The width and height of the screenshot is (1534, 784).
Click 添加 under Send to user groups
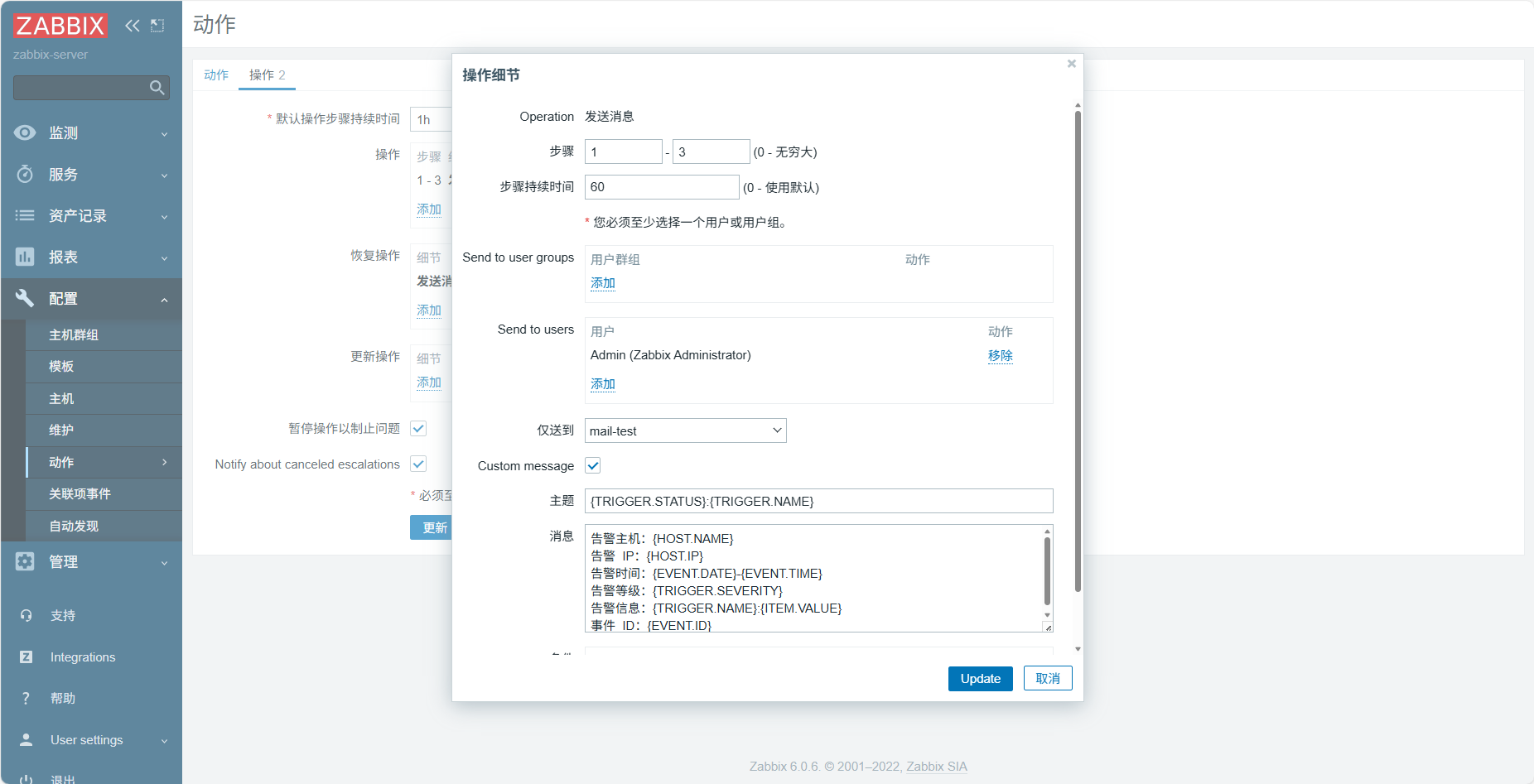[603, 283]
